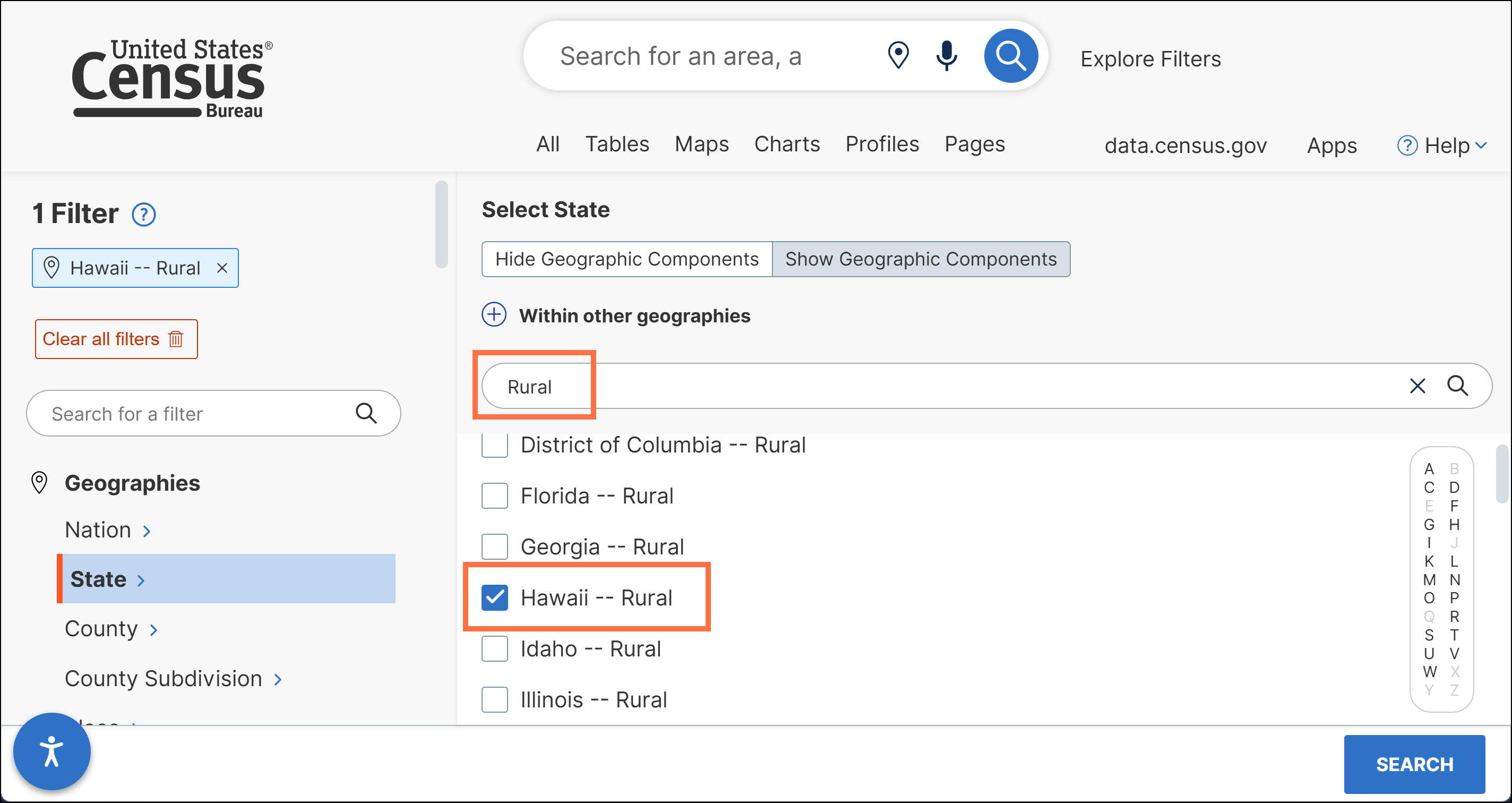Click magnifier icon in Rural search field
Image resolution: width=1512 pixels, height=803 pixels.
(x=1457, y=386)
